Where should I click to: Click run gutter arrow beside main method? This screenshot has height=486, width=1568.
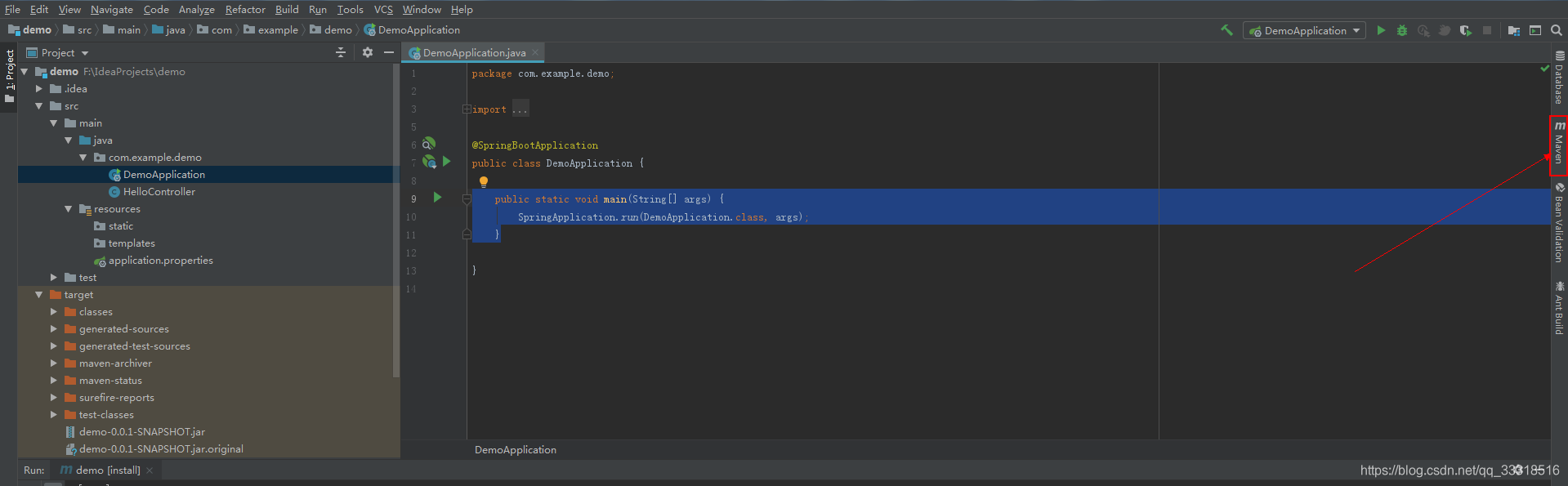pos(437,198)
